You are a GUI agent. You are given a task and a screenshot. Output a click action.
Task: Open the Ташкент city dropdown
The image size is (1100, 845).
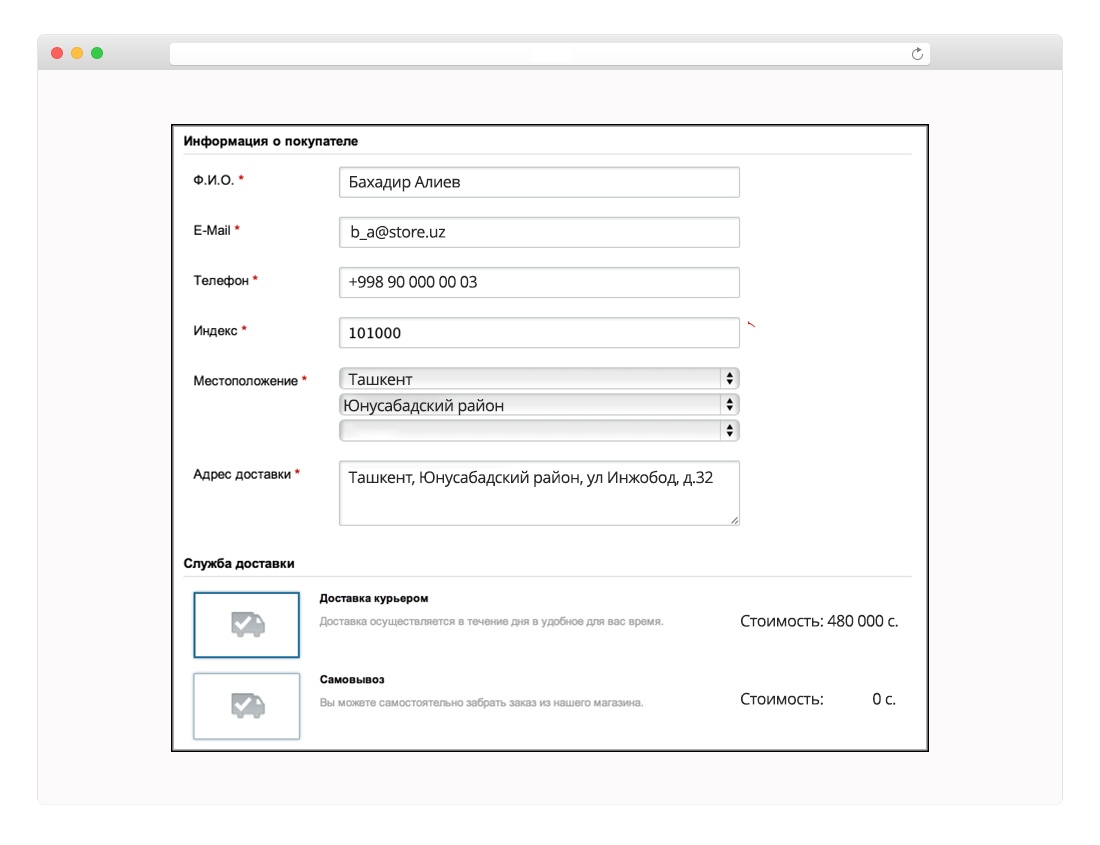tap(539, 379)
